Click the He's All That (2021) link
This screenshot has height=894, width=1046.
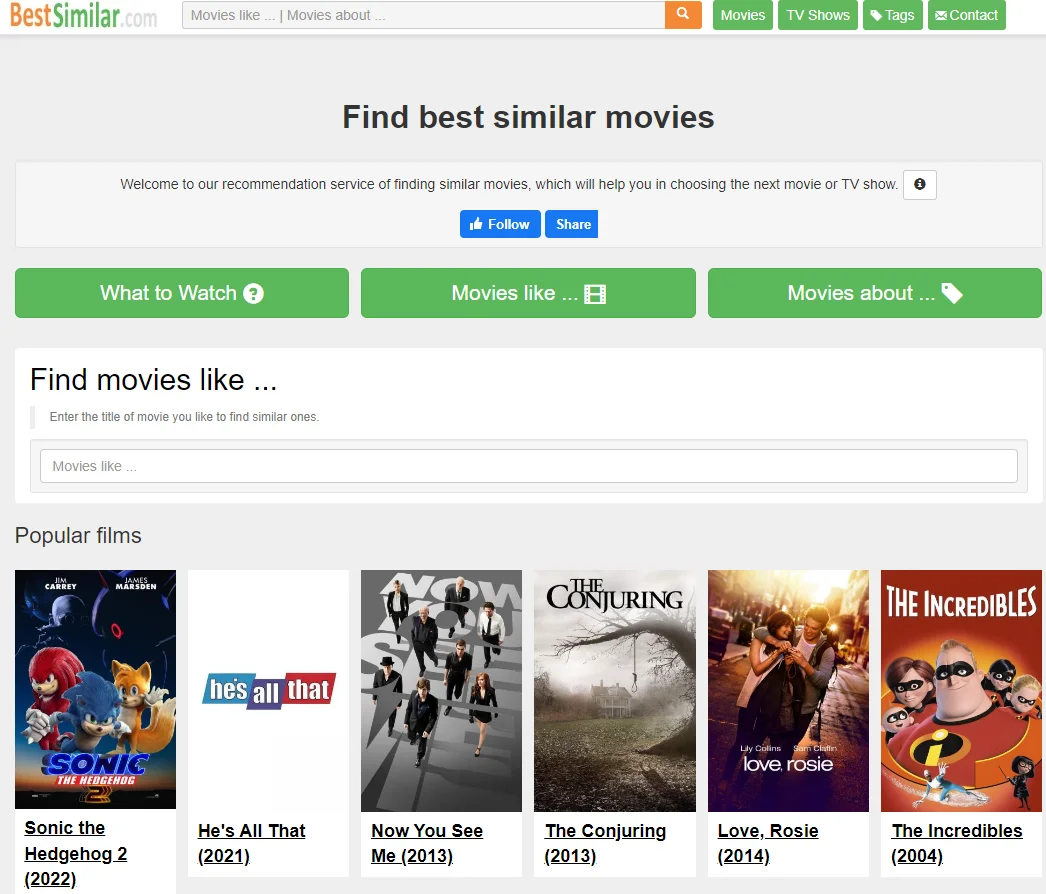[x=251, y=843]
